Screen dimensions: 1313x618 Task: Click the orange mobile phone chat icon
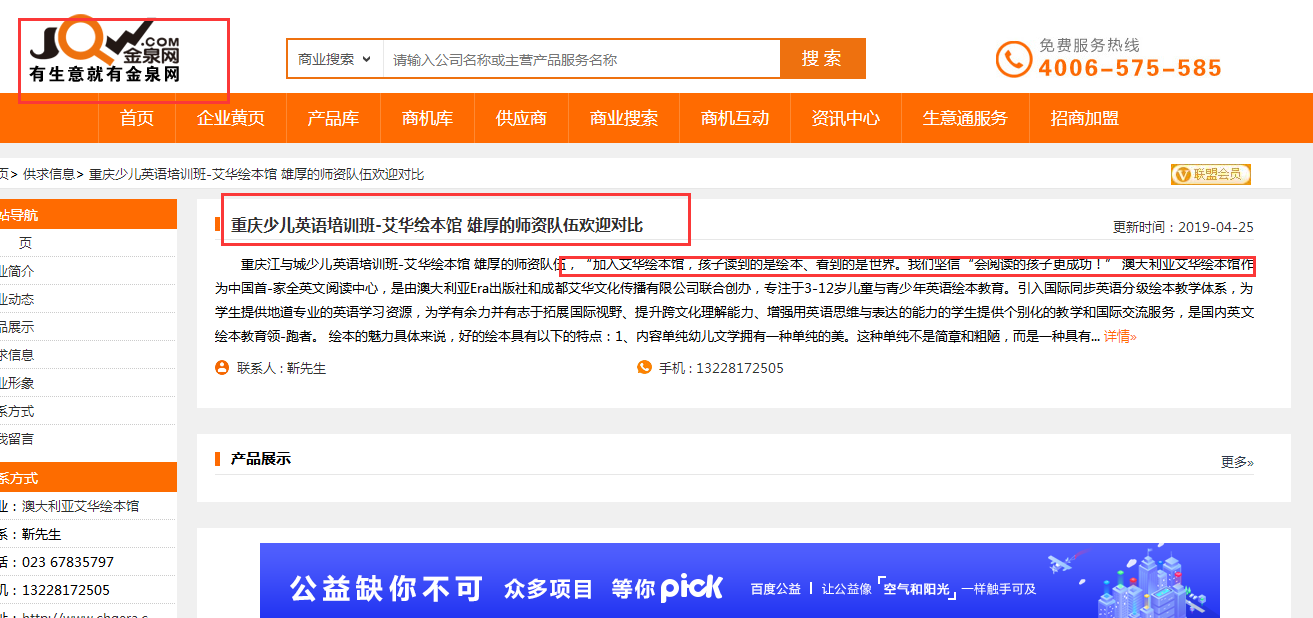tap(644, 367)
